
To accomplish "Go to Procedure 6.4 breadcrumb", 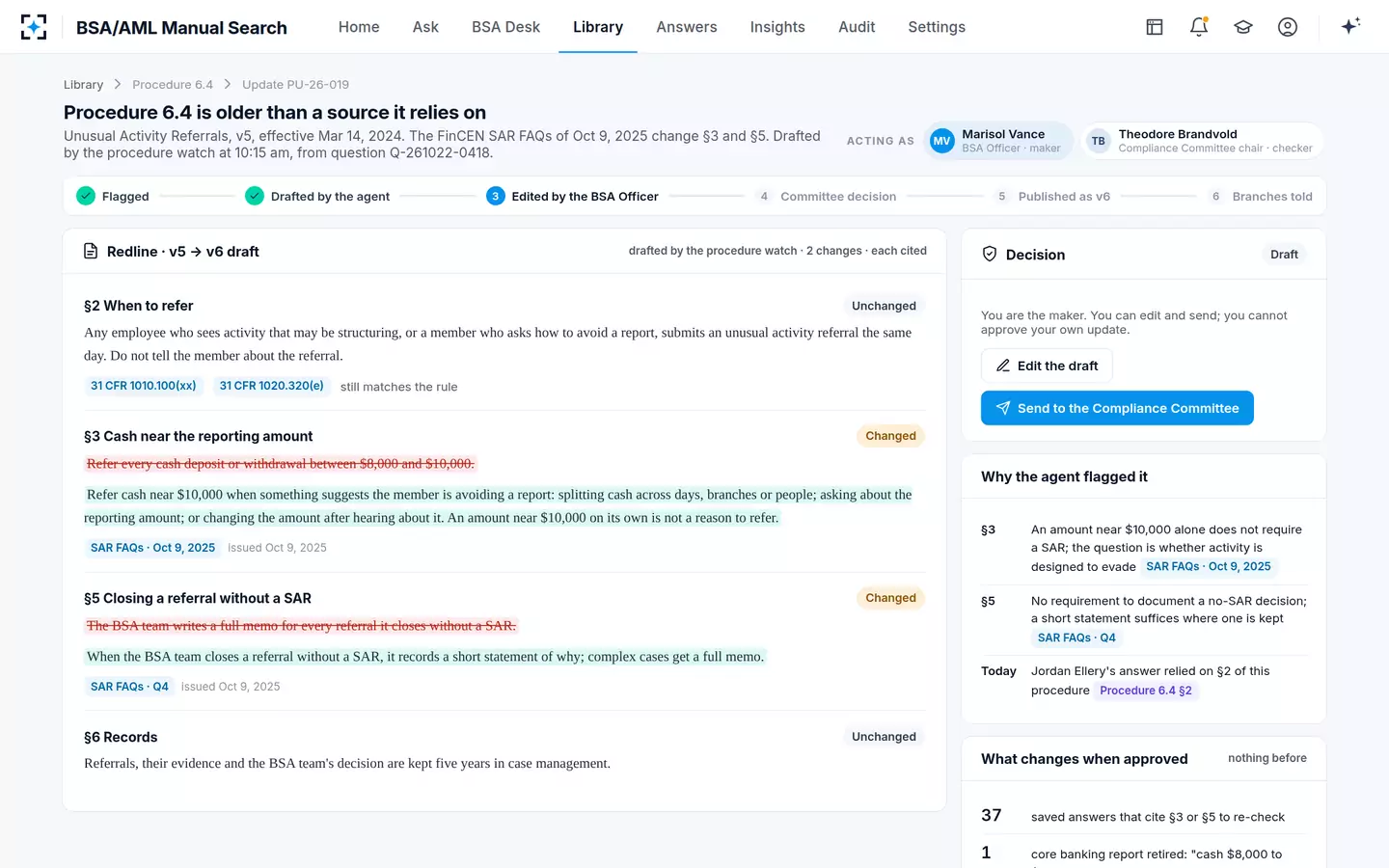I will coord(173,85).
